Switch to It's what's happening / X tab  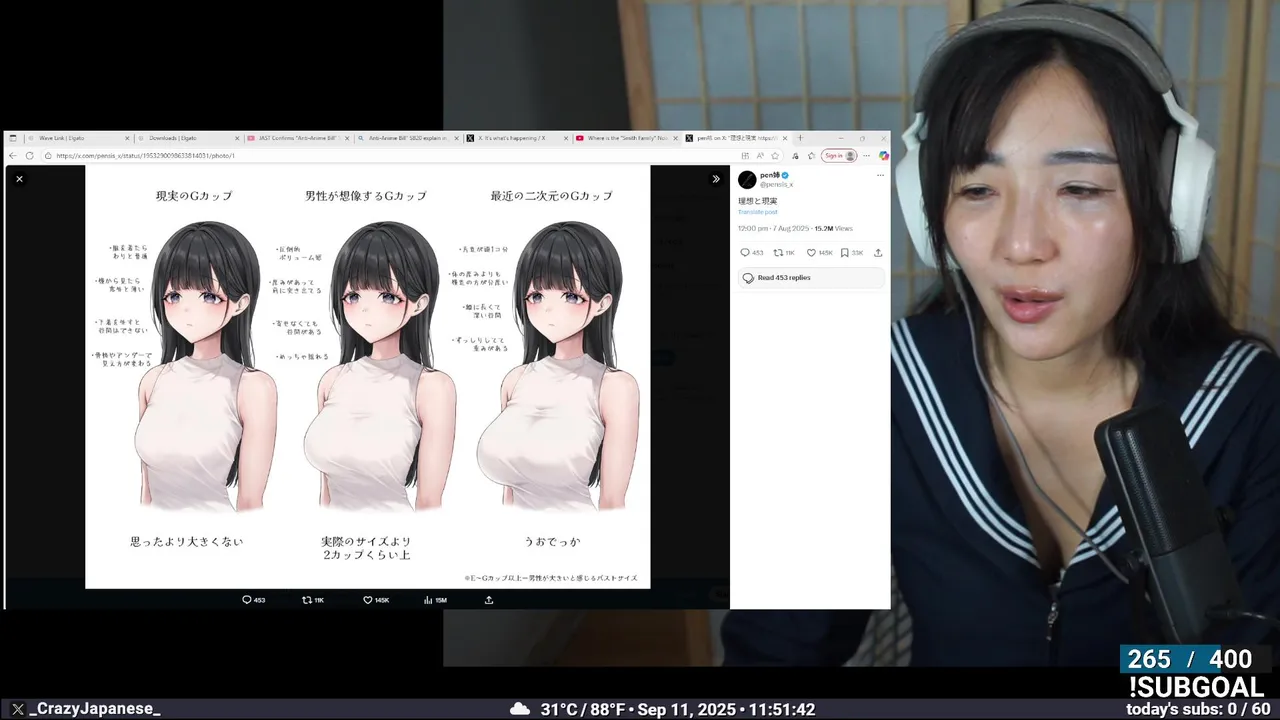[516, 138]
